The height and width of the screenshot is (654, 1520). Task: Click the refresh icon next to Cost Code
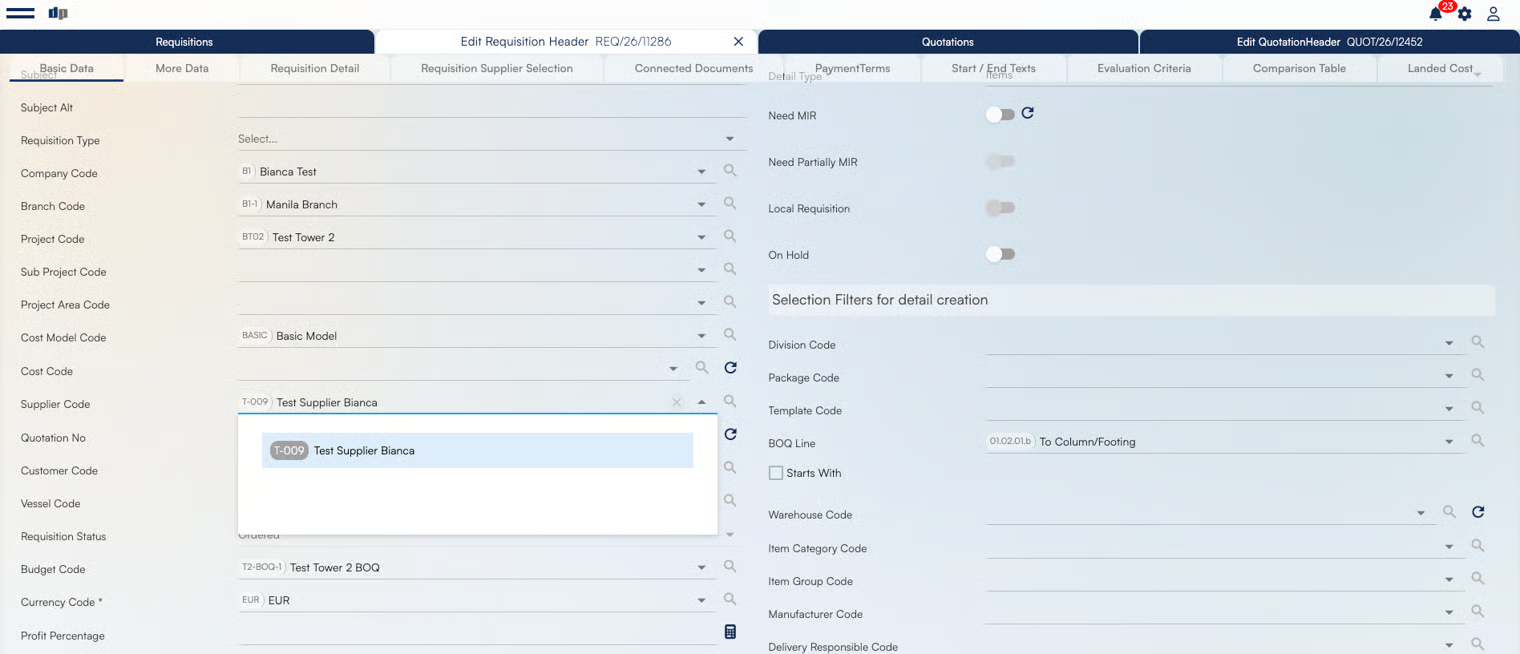click(730, 368)
